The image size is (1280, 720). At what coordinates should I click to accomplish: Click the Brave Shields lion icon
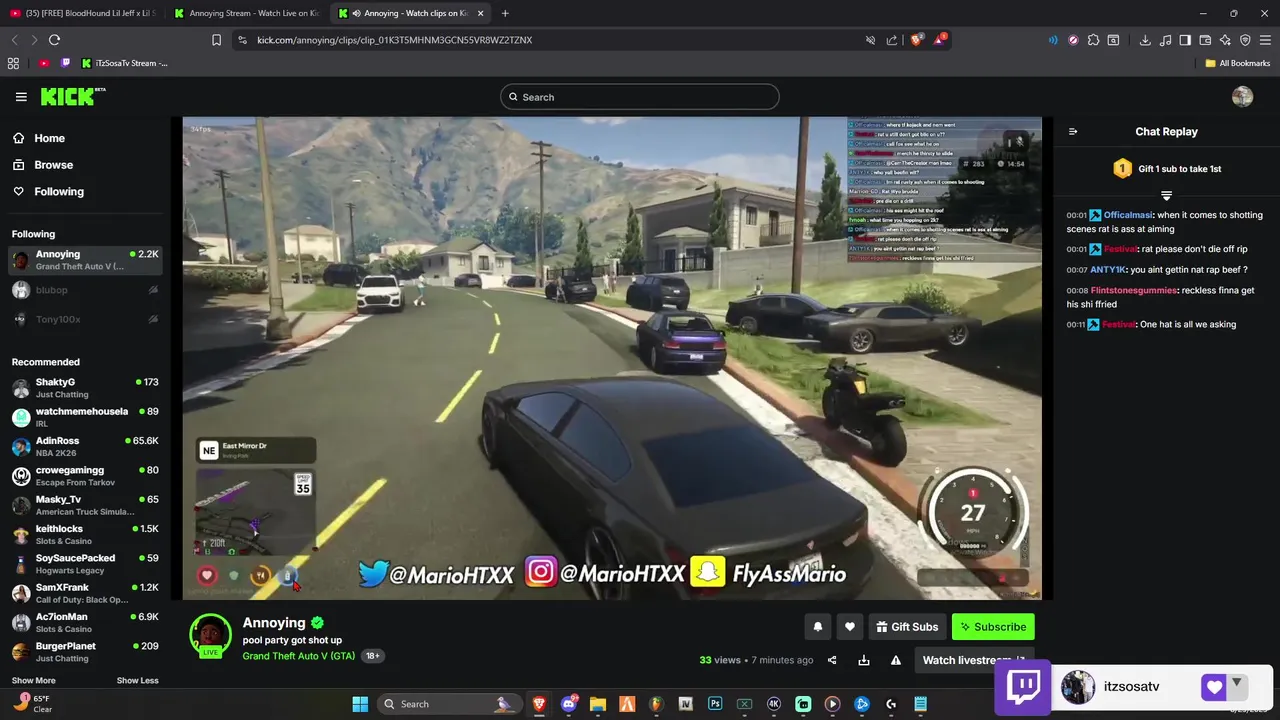[x=916, y=40]
